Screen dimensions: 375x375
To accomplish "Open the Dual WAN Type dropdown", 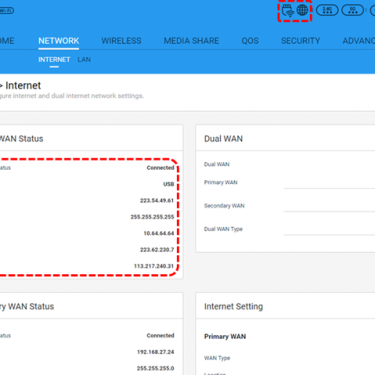I will (x=329, y=229).
